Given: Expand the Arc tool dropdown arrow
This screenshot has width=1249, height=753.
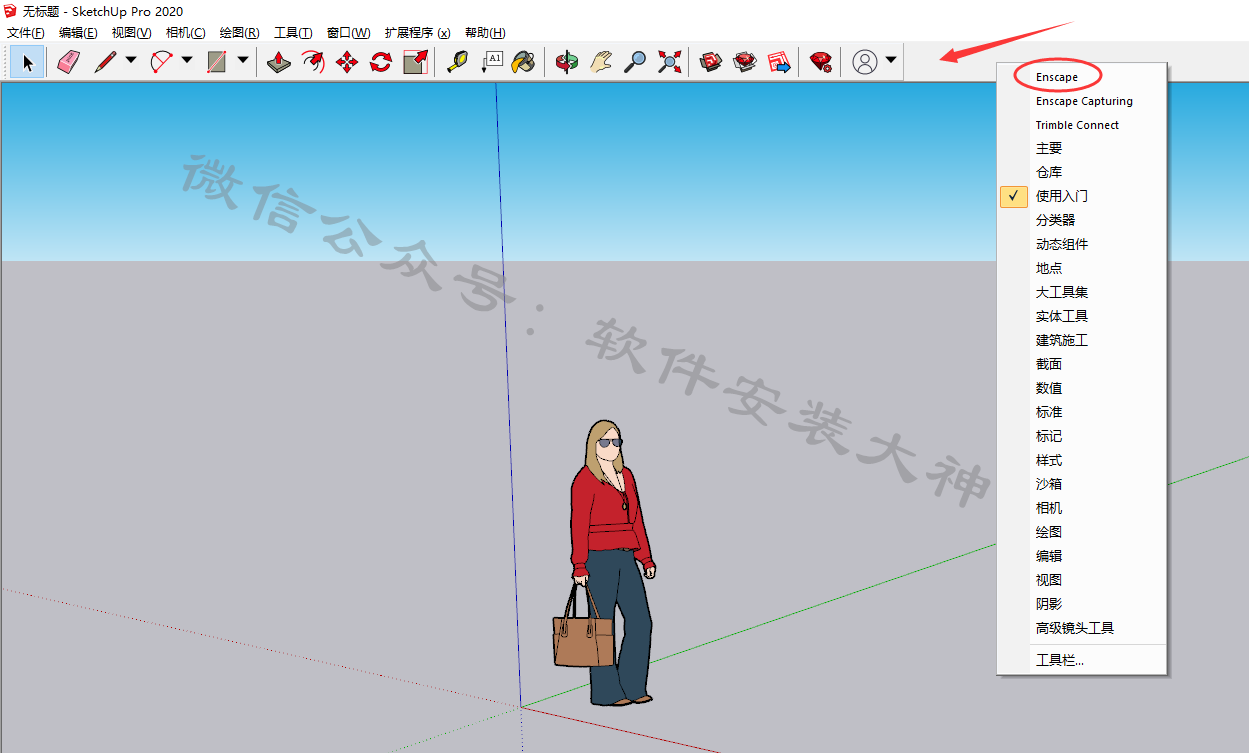Looking at the screenshot, I should pyautogui.click(x=187, y=61).
